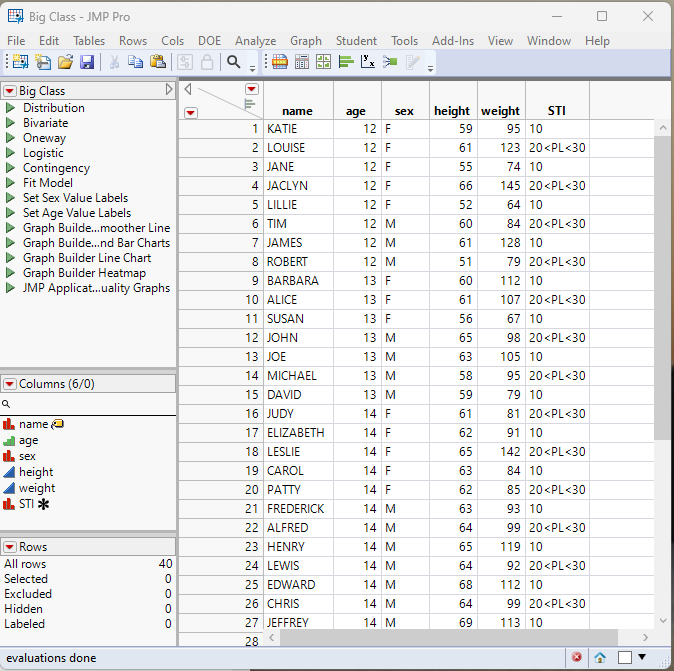This screenshot has height=671, width=674.
Task: Collapse the Big Class table panel
Action: pos(169,91)
